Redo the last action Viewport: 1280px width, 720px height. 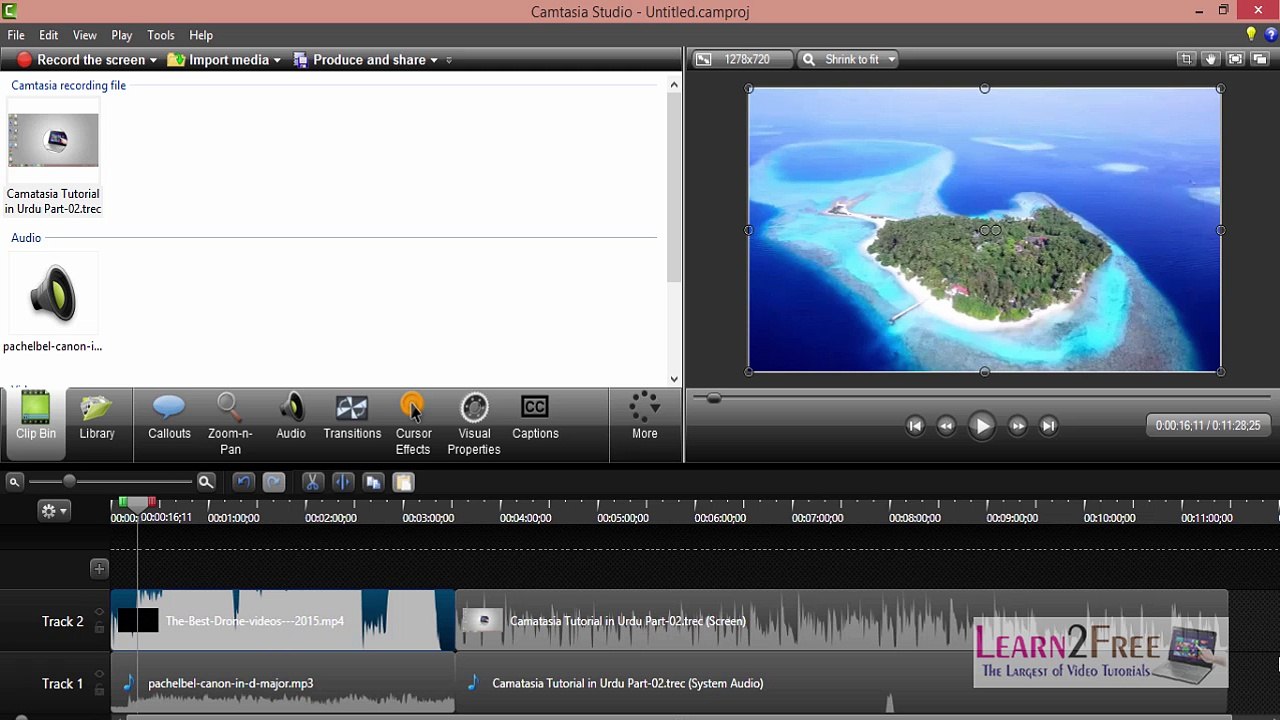(x=274, y=482)
